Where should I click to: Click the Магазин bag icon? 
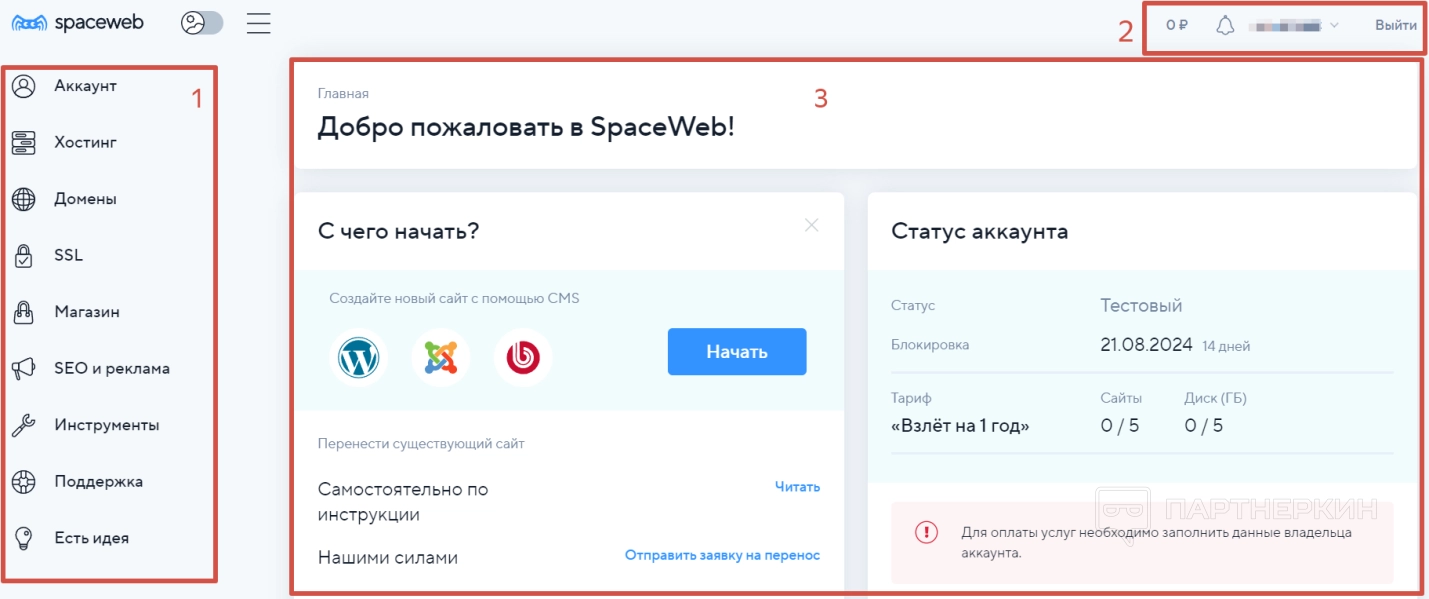(24, 312)
